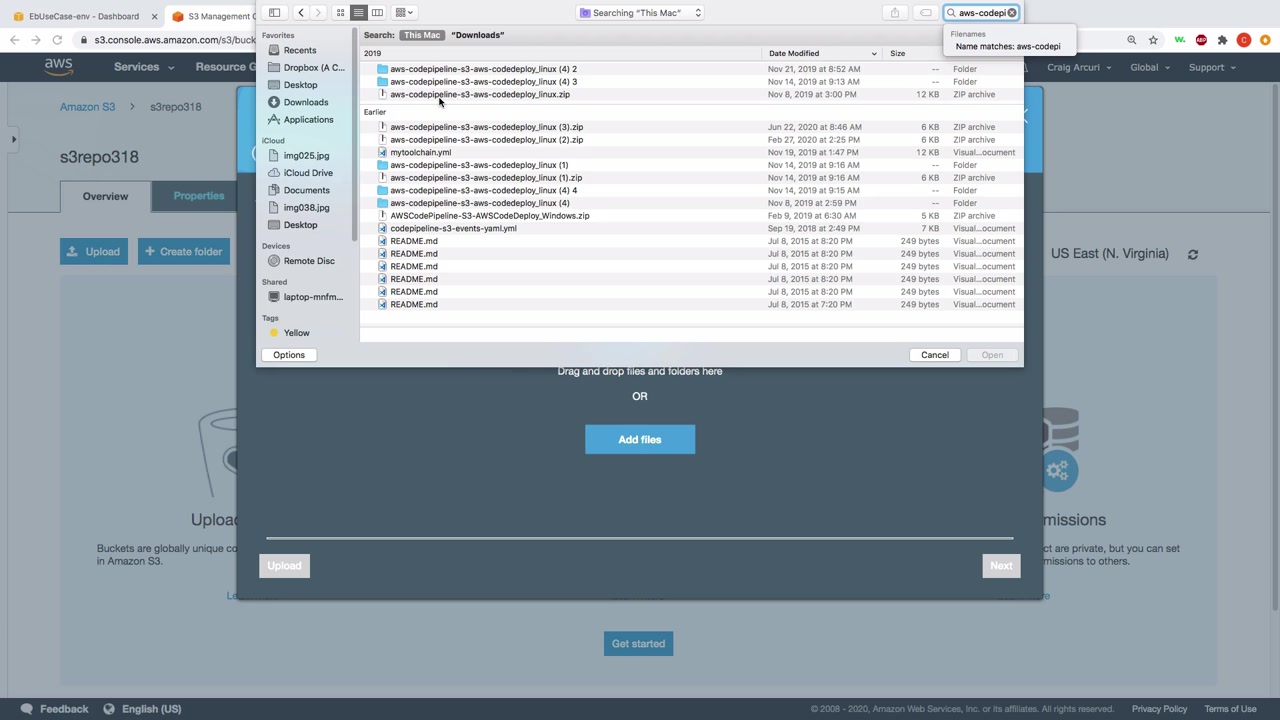Choose the 'Name matches: aws-codepi' suggestion
1280x720 pixels.
[x=1007, y=46]
